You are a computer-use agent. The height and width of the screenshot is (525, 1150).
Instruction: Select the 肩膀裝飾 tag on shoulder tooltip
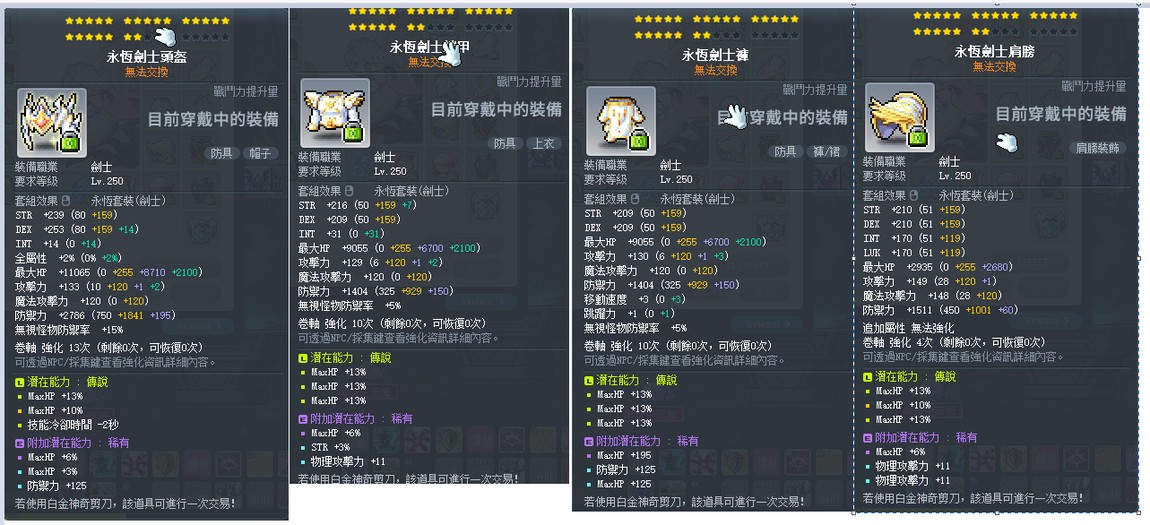pos(1097,147)
